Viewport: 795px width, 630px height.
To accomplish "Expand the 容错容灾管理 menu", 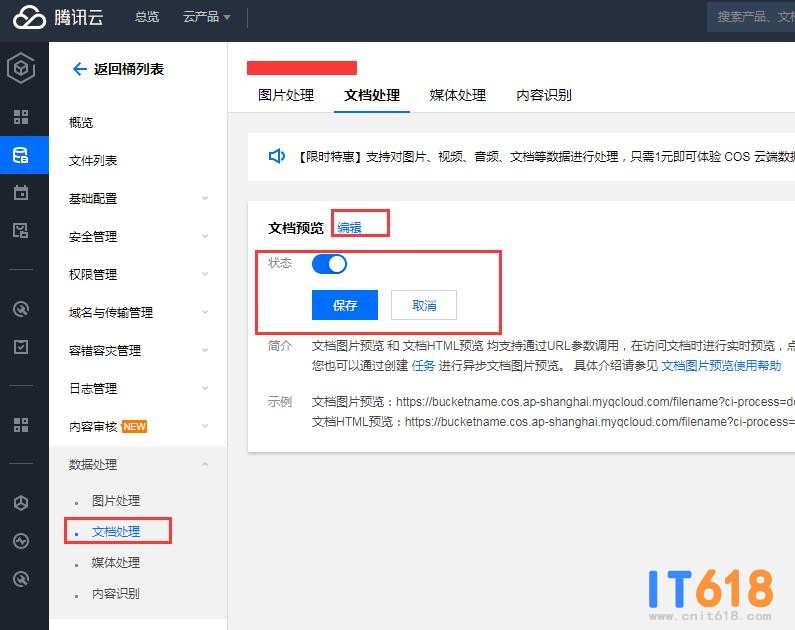I will (138, 350).
